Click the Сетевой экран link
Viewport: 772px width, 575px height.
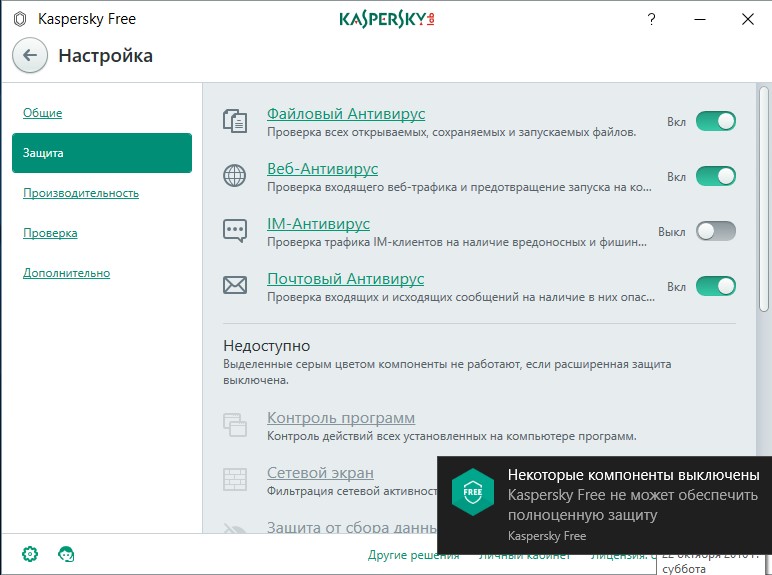click(x=320, y=473)
